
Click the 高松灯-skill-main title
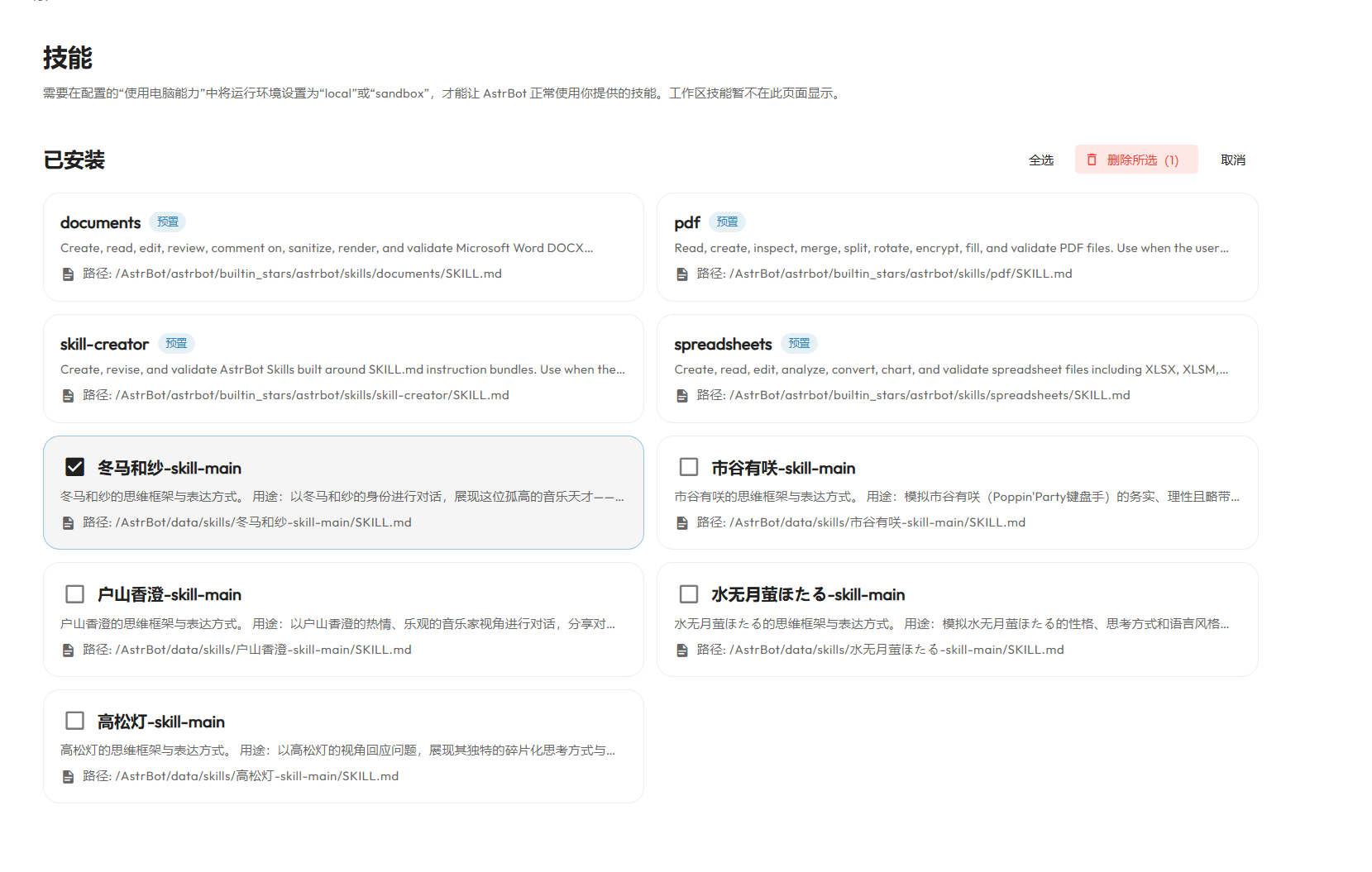coord(161,722)
